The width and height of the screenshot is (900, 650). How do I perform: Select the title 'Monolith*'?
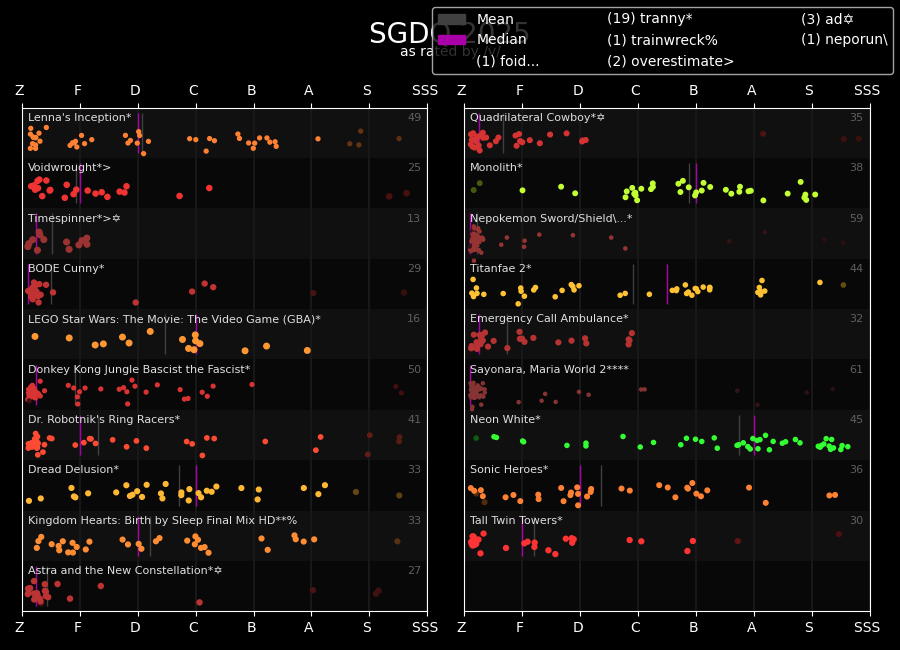point(496,167)
